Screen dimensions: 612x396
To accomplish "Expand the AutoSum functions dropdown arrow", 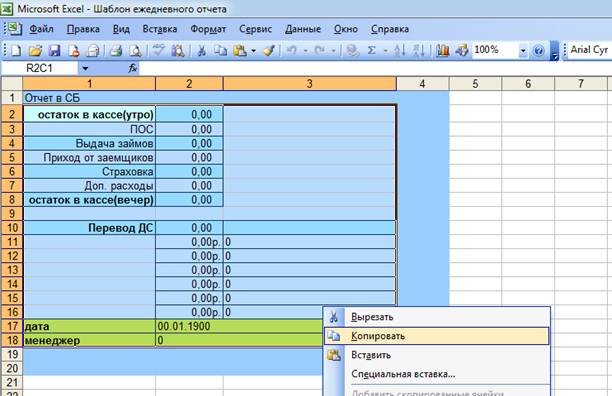I will (x=385, y=51).
